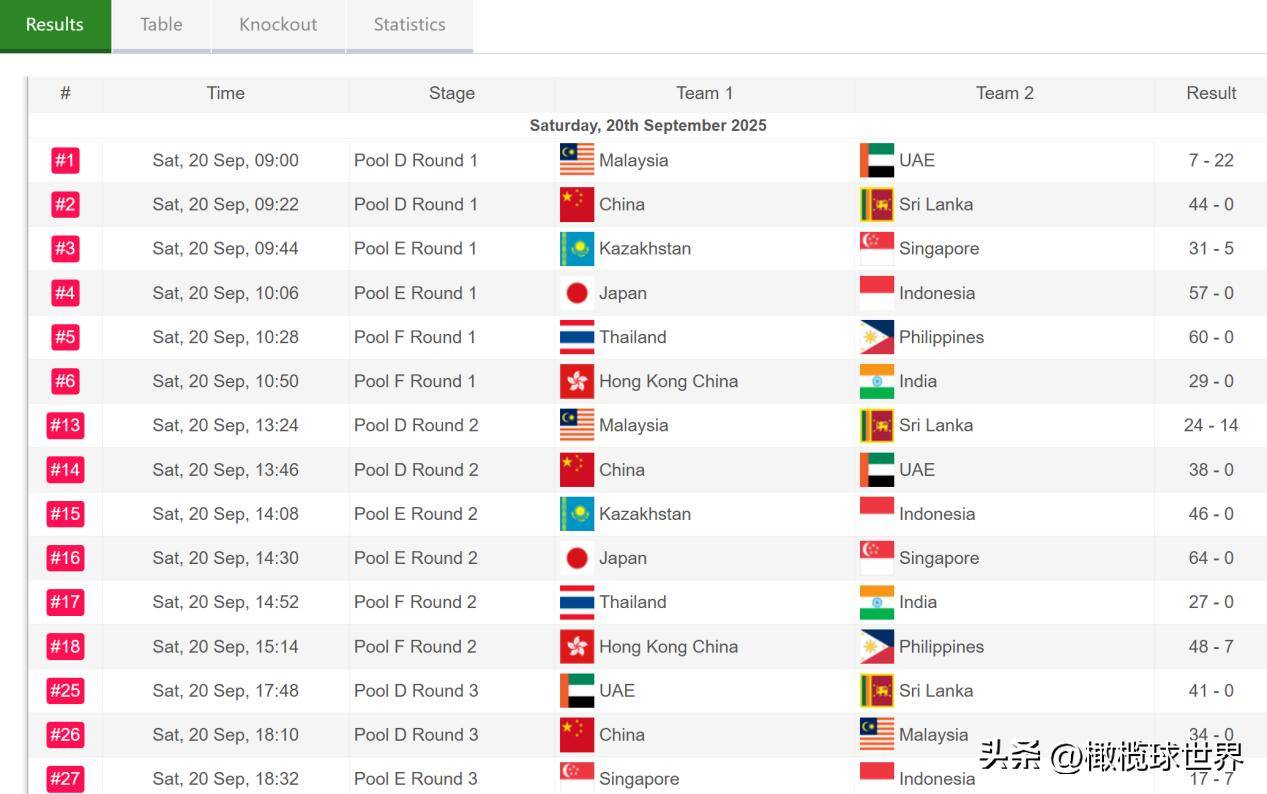Open match #1 badge
The height and width of the screenshot is (794, 1267).
click(x=65, y=160)
